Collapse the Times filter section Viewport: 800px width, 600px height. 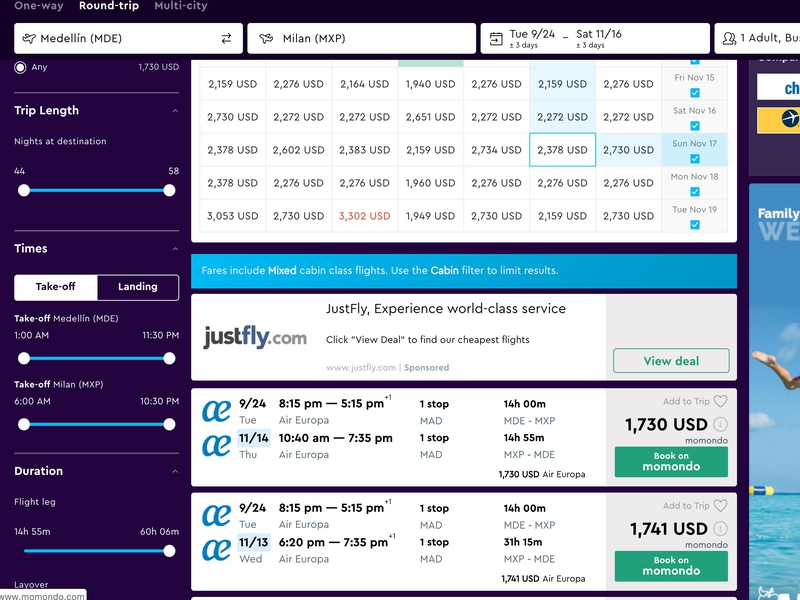coord(175,248)
